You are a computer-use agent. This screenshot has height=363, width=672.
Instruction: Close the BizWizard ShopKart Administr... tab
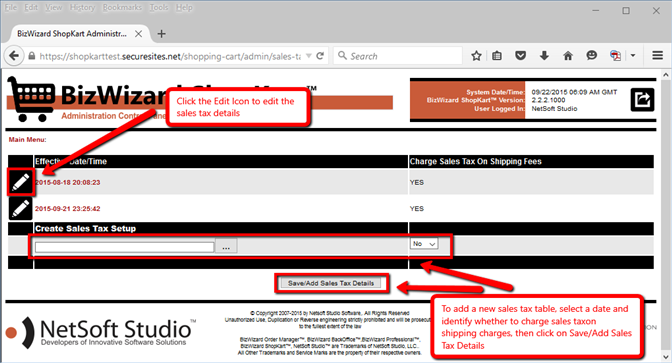click(138, 34)
